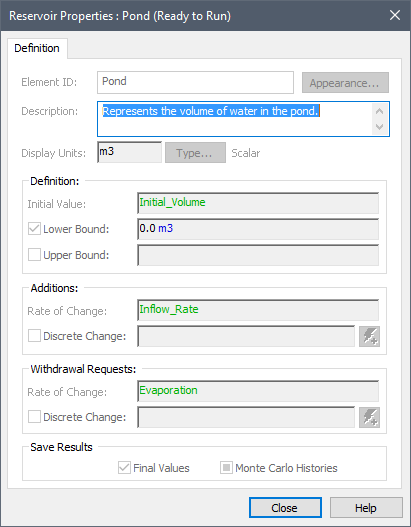Toggle the Final Values checkbox
The image size is (411, 527).
[124, 468]
